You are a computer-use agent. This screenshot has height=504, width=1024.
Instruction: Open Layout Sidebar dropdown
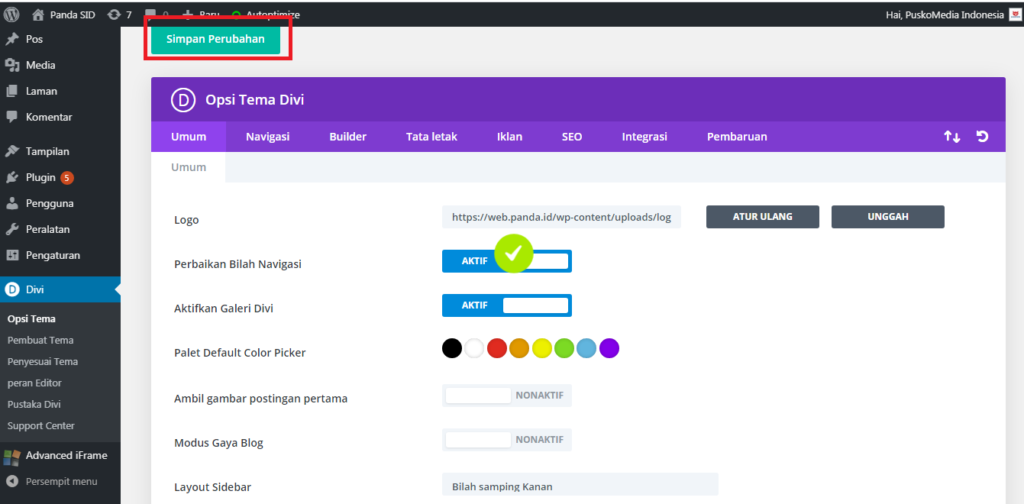coord(580,485)
